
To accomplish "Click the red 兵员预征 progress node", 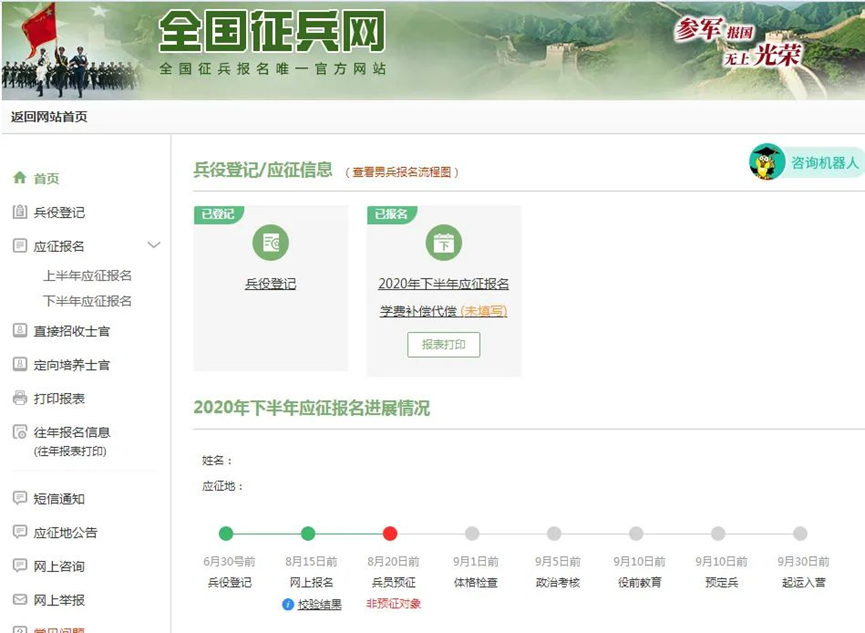I will click(390, 534).
